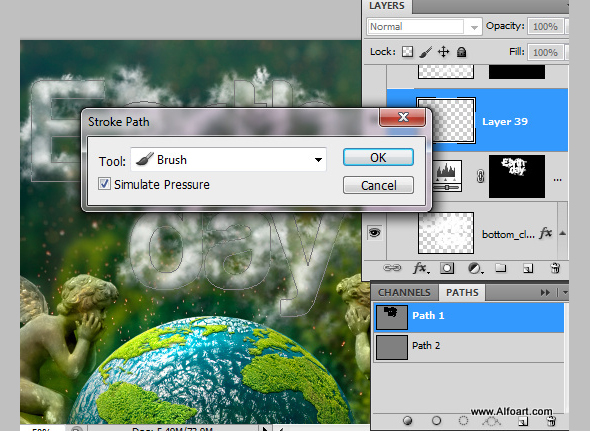
Task: Click the status bar arrow next to Doc info
Action: 265,428
